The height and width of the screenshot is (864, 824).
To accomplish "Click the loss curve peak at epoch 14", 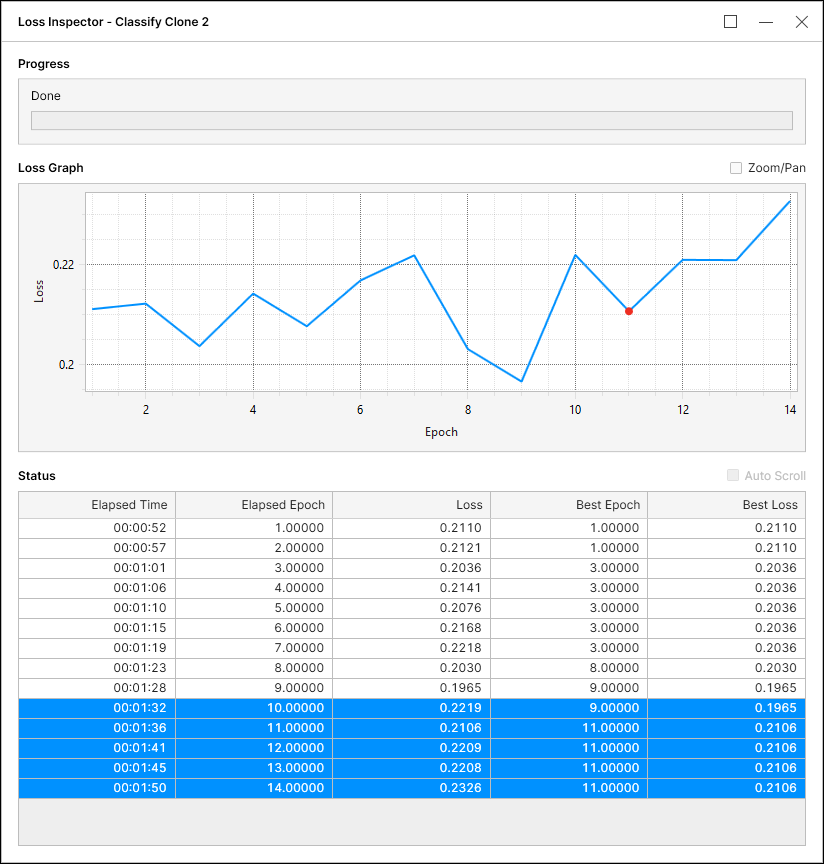I will (x=790, y=202).
